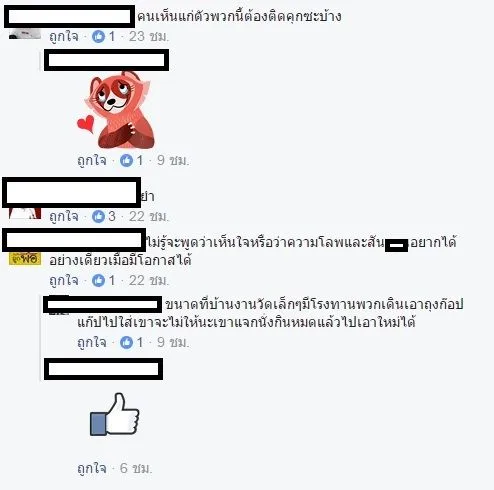
Task: Click the like icon beside the 23 ชม. comment
Action: 98,36
